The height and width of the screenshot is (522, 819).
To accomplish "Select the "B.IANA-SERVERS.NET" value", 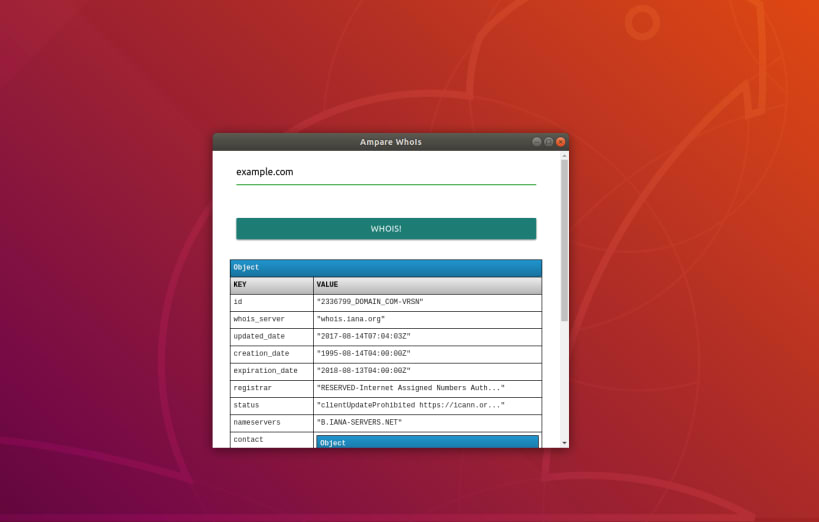I will pos(427,423).
